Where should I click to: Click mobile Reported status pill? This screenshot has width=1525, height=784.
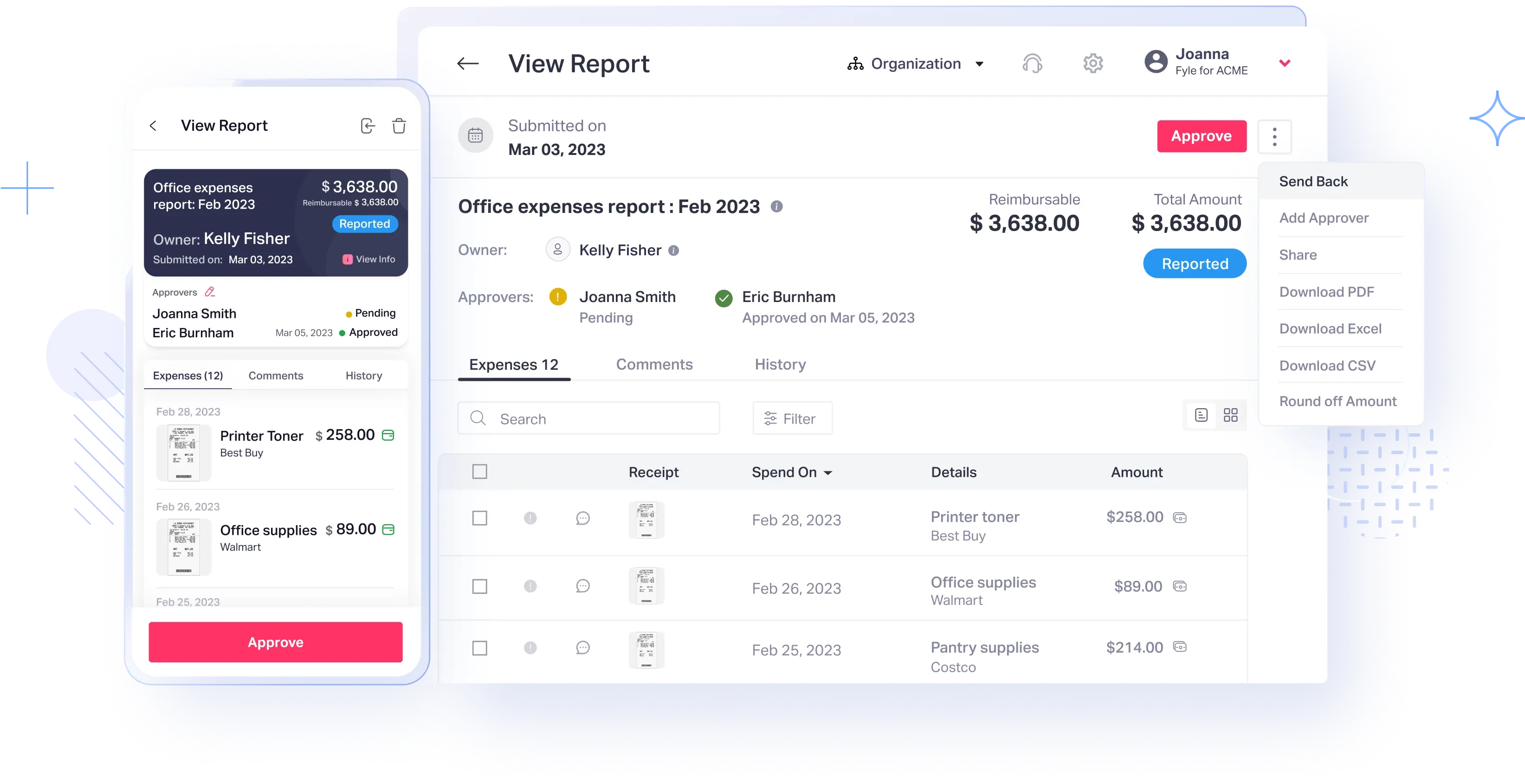[x=364, y=224]
